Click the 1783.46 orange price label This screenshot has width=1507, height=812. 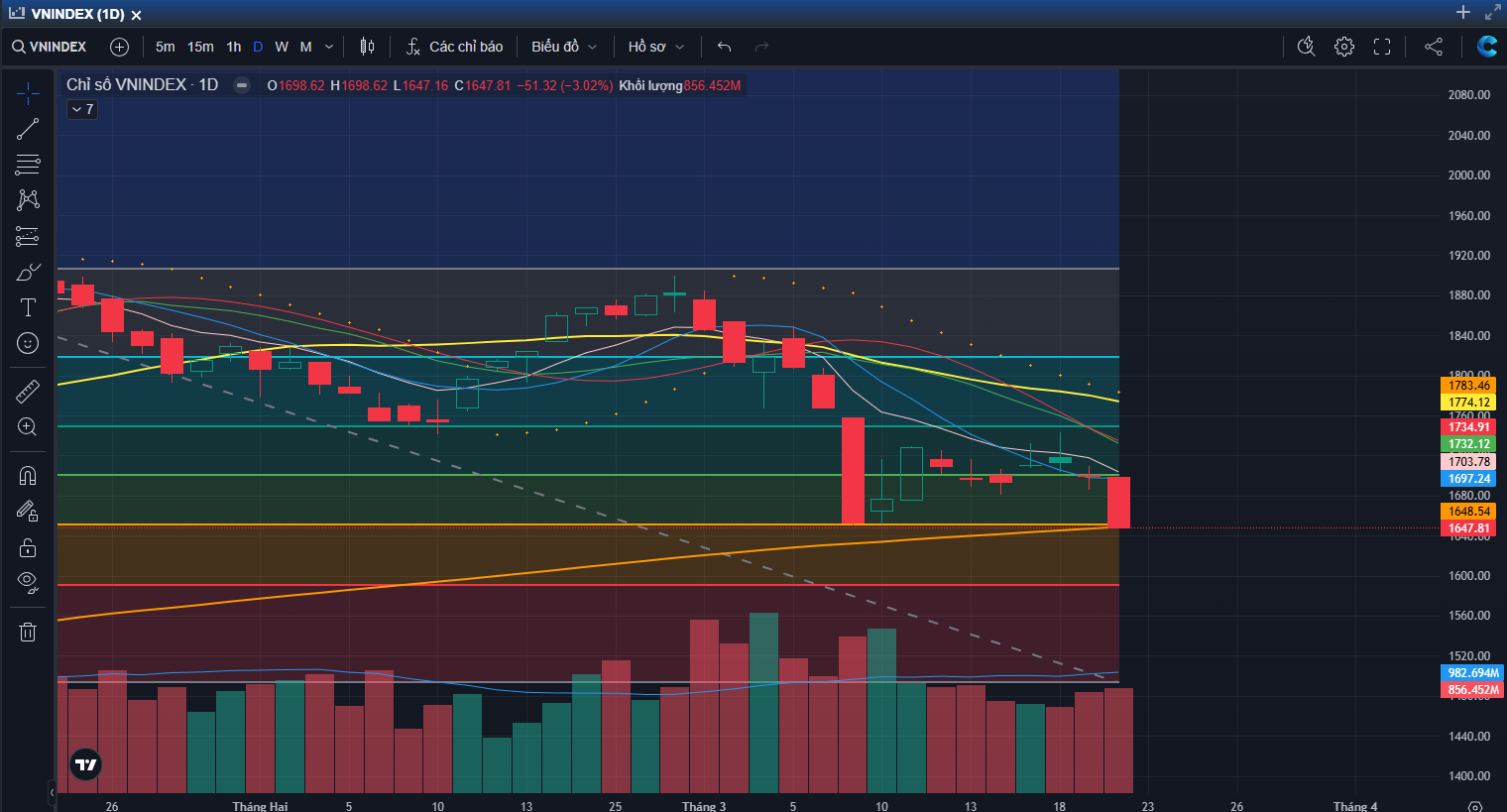(1468, 386)
